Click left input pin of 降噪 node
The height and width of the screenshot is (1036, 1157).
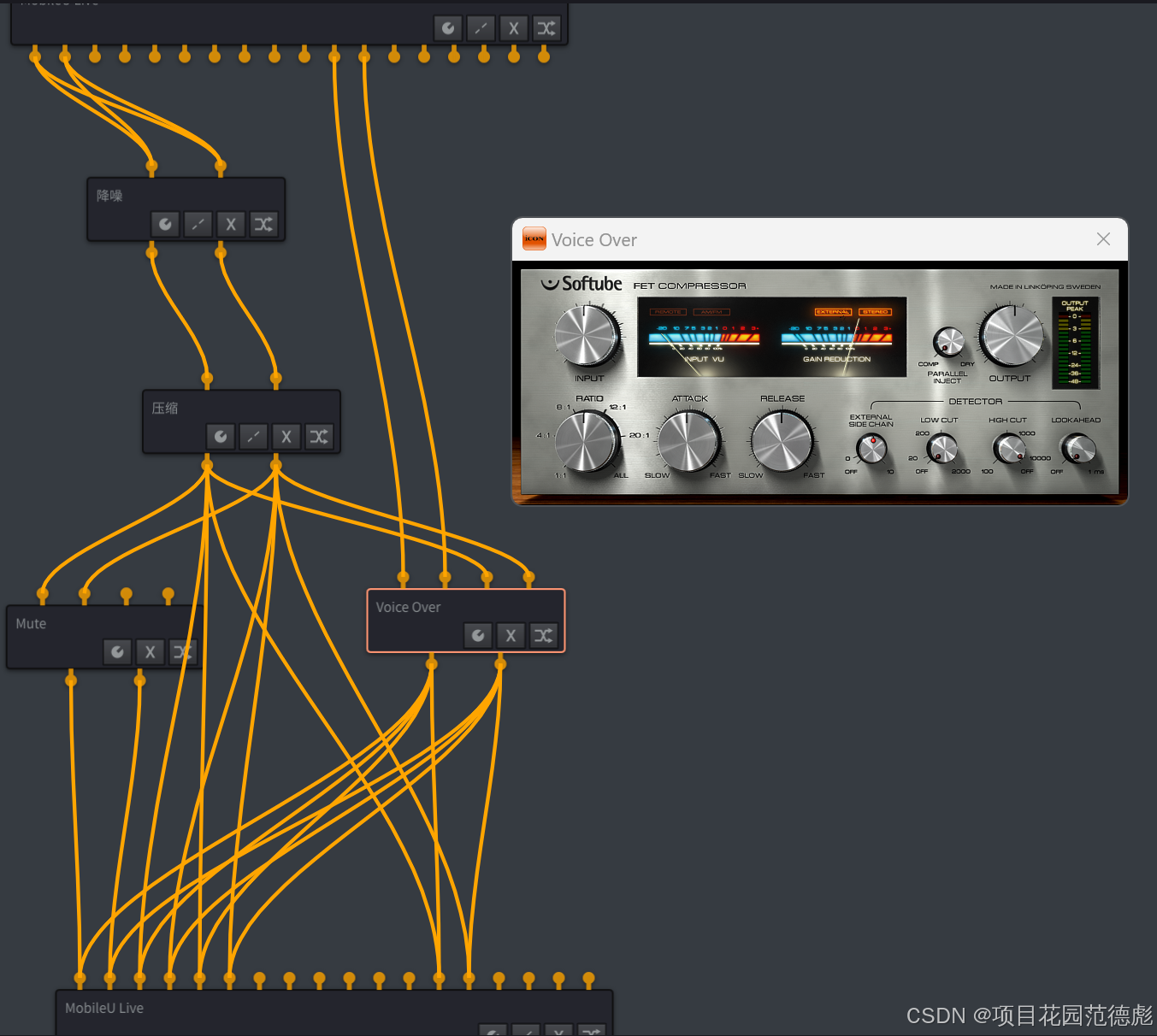151,166
